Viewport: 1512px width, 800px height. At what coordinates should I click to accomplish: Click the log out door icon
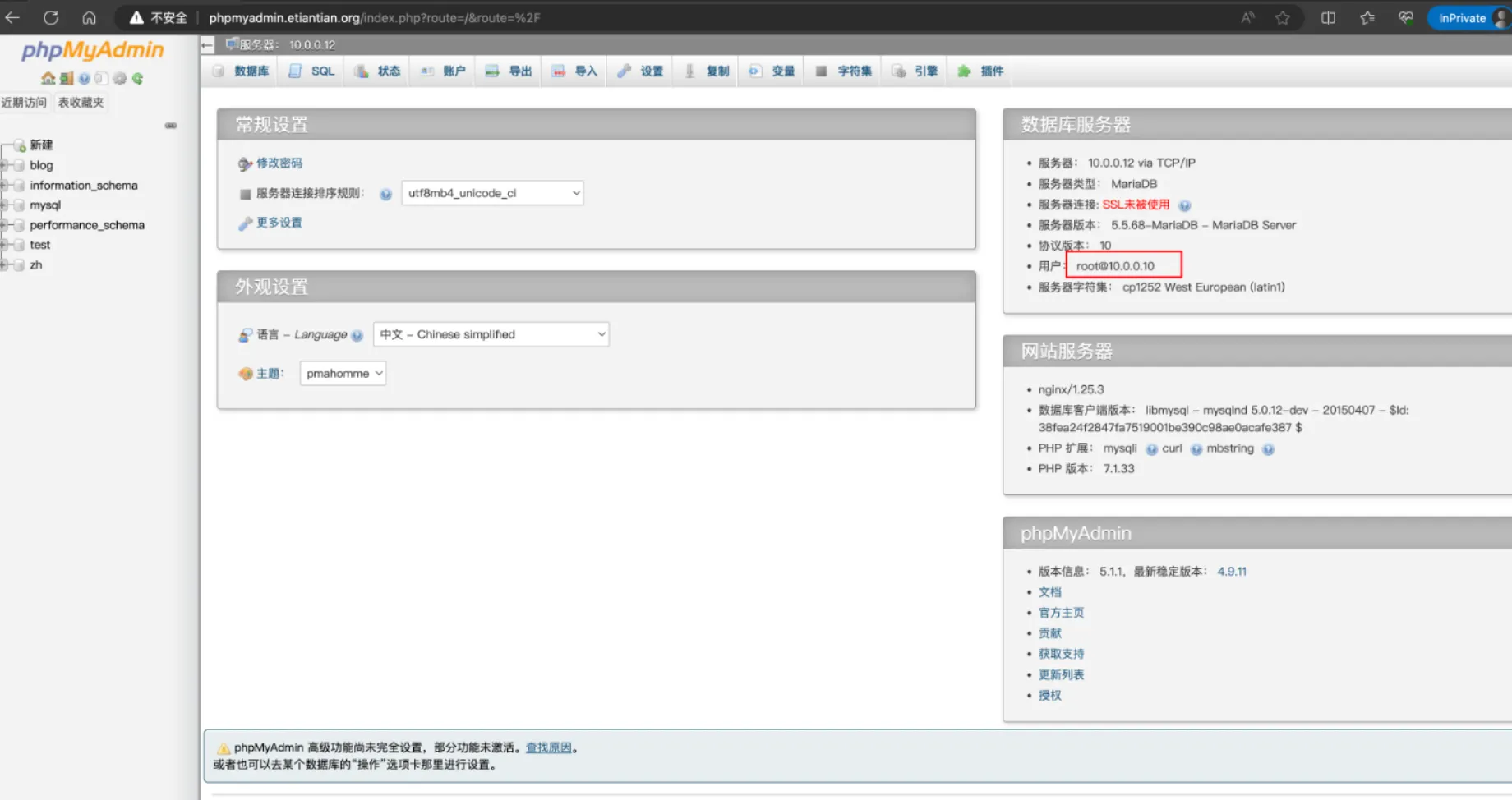66,79
